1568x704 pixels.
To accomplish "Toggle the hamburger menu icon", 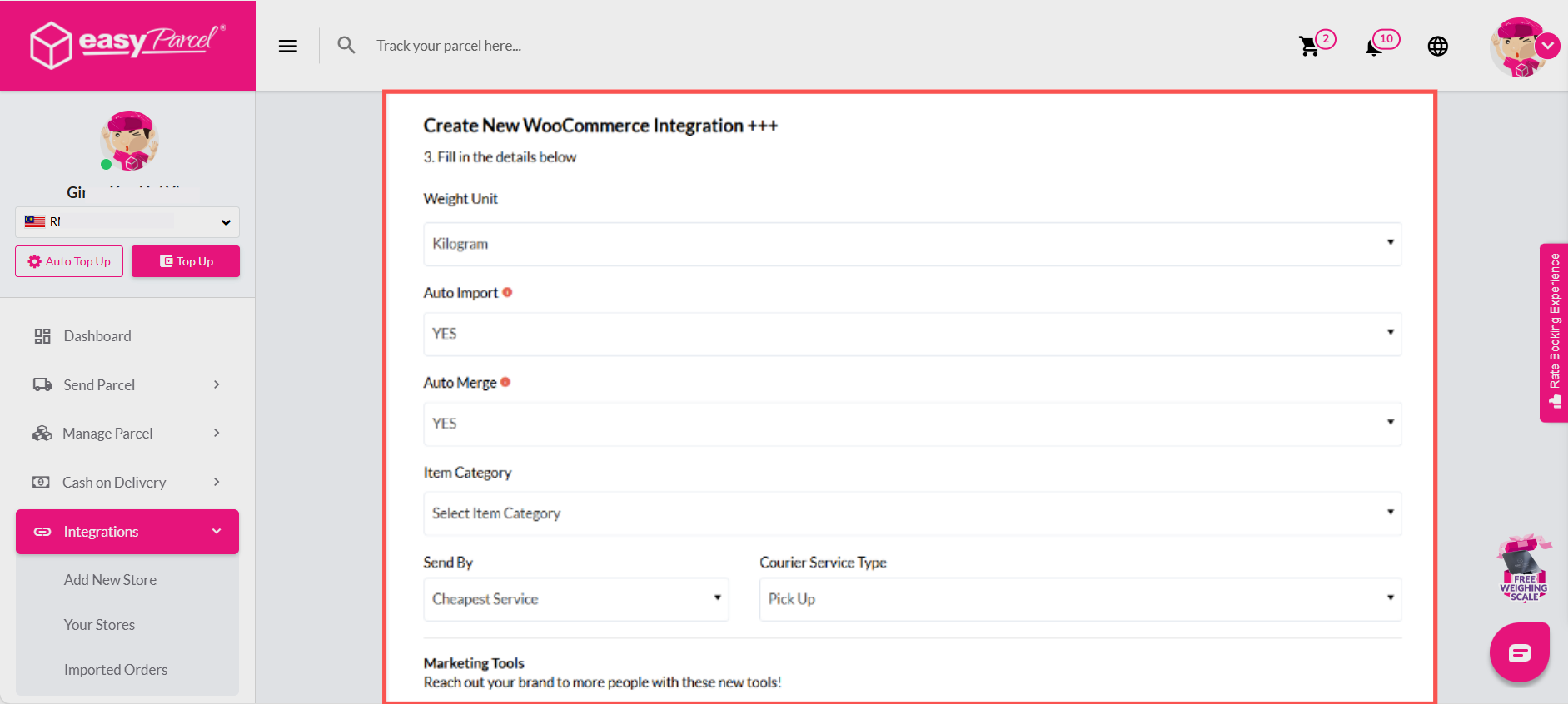I will 288,46.
